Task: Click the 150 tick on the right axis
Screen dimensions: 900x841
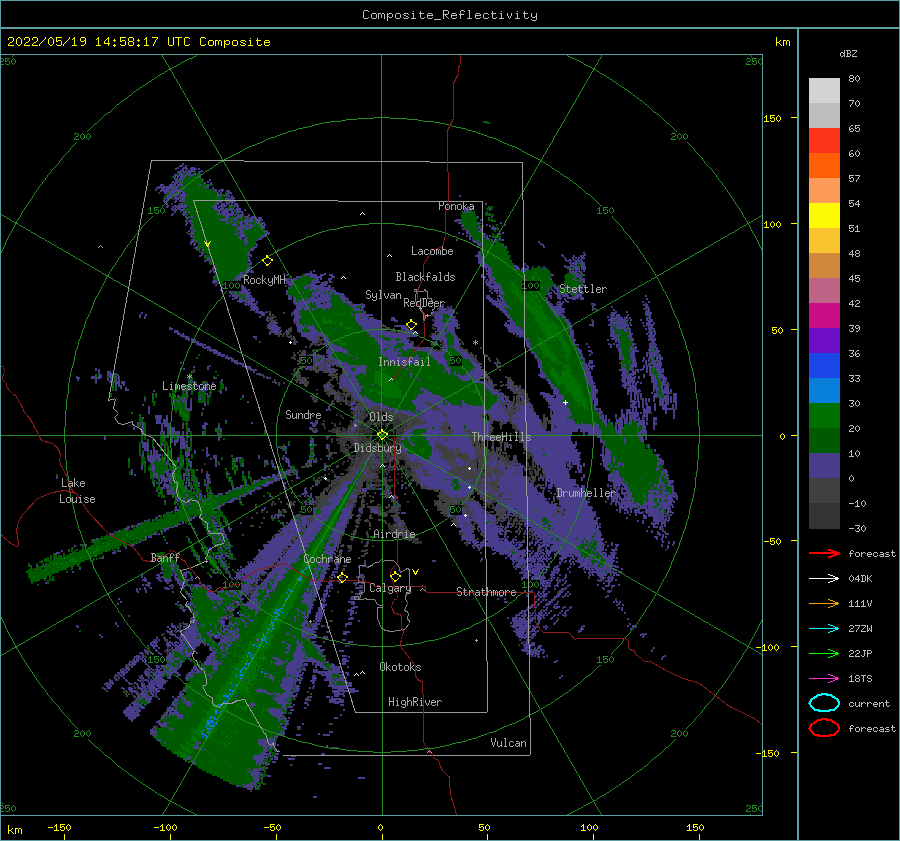Action: [x=772, y=118]
